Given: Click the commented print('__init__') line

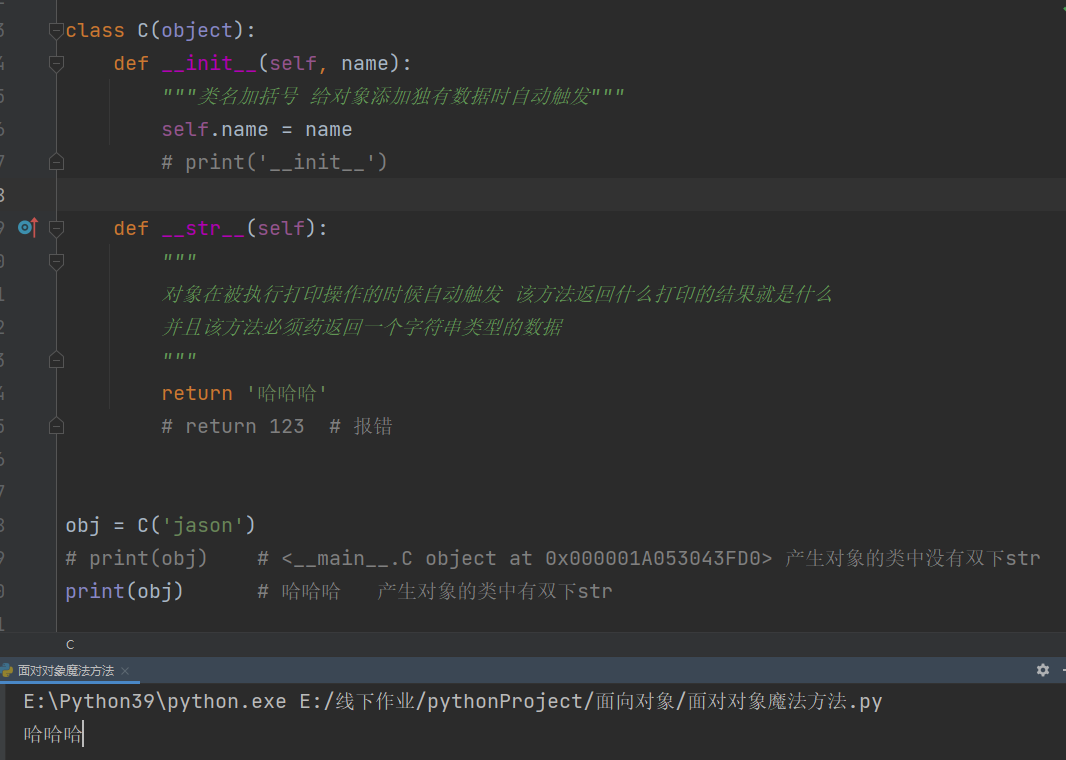Looking at the screenshot, I should pos(275,162).
